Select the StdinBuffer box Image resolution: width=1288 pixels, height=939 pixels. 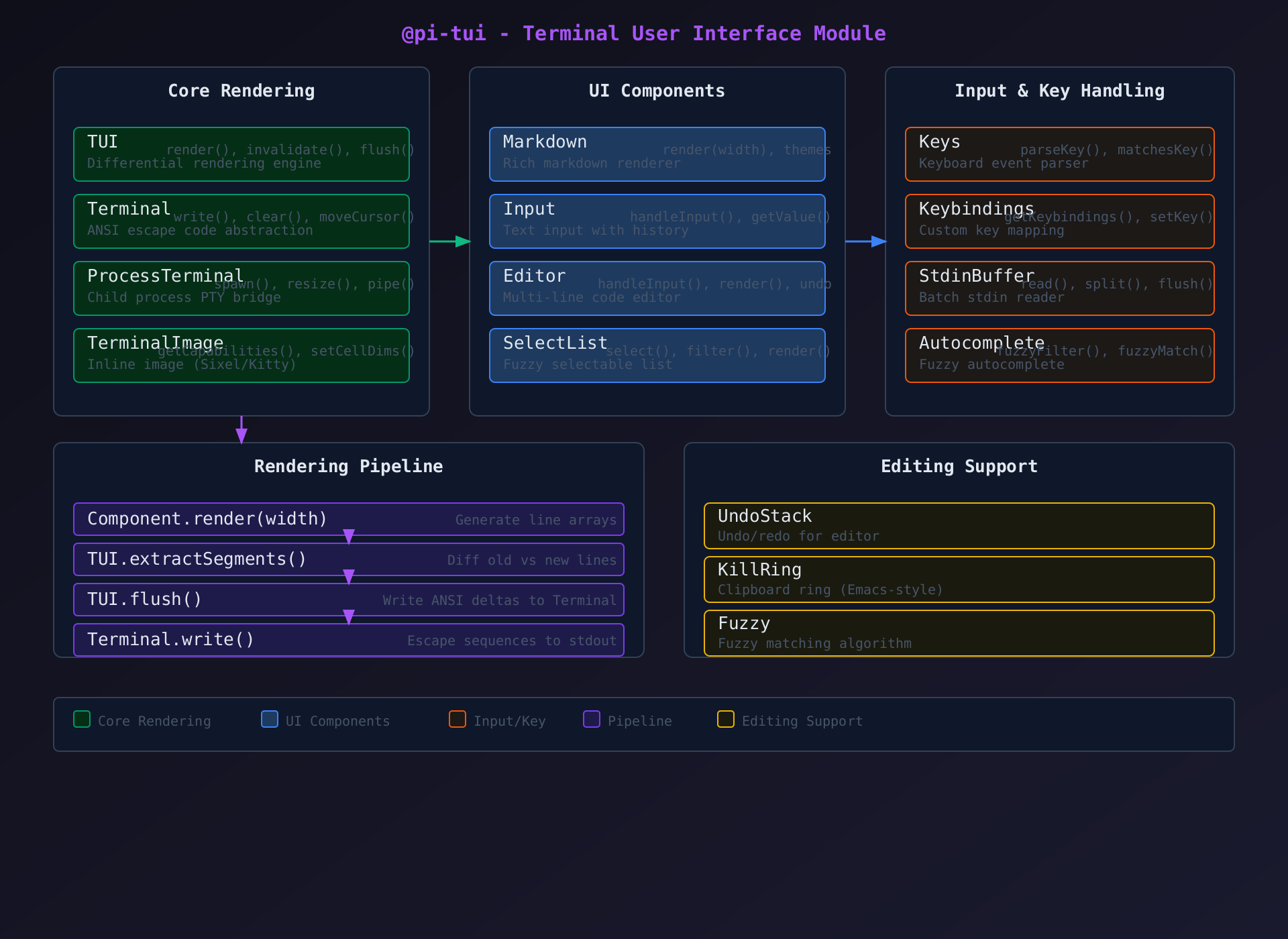[1060, 288]
